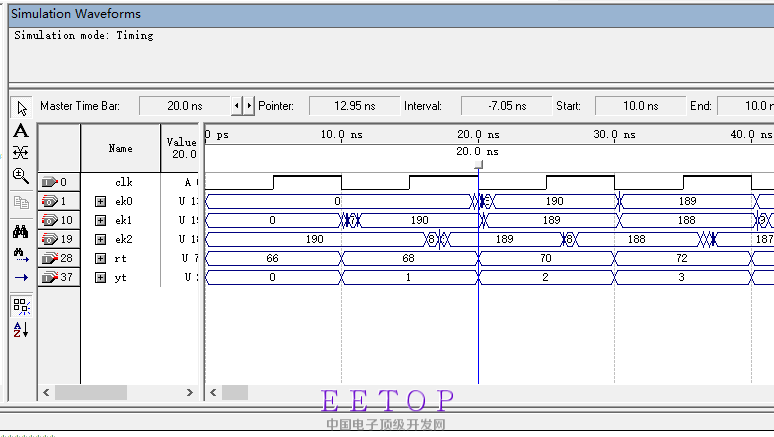Expand the ek2 bus
This screenshot has width=774, height=437.
pyautogui.click(x=100, y=239)
